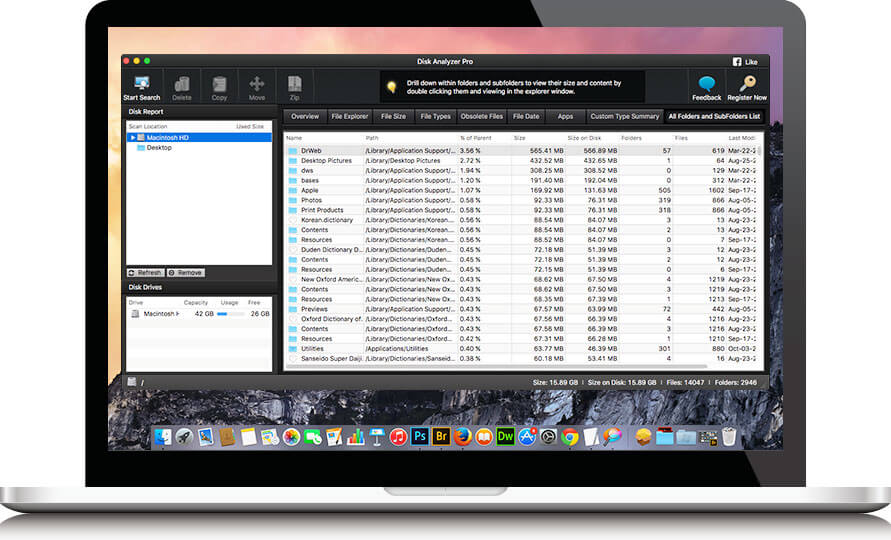The image size is (891, 540).
Task: Open Launchpad rocket icon in dock
Action: click(x=184, y=437)
